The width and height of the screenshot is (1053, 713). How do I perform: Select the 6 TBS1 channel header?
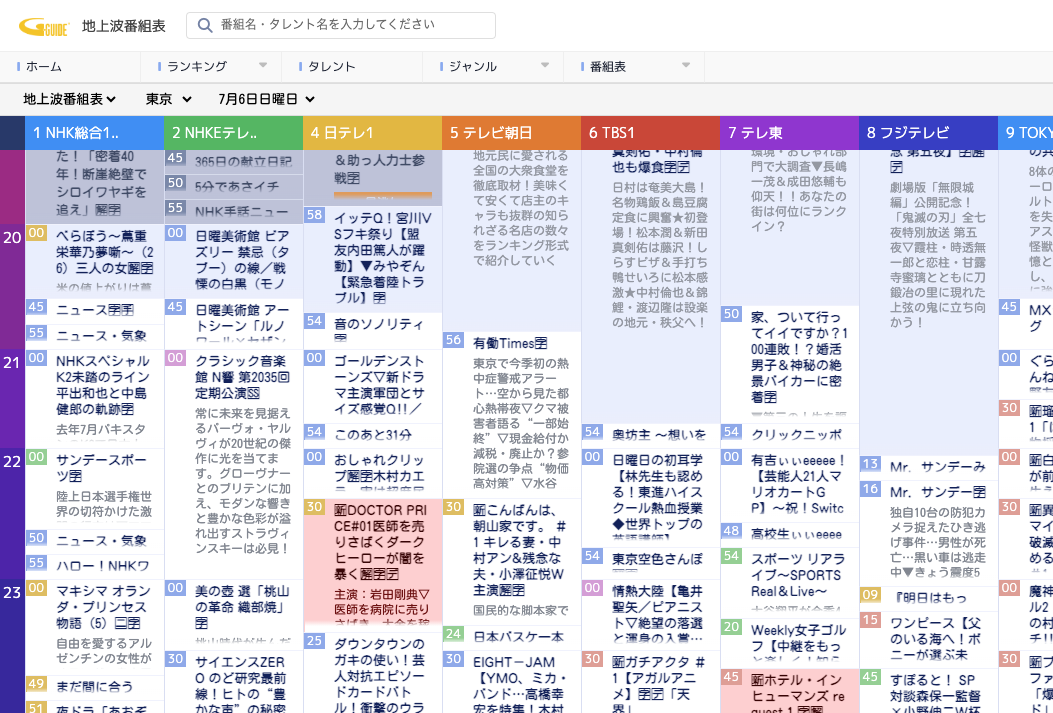(651, 133)
